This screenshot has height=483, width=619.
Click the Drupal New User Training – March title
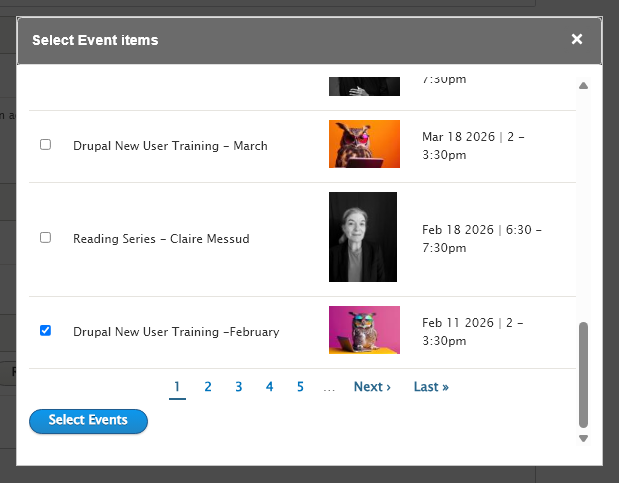coord(170,146)
